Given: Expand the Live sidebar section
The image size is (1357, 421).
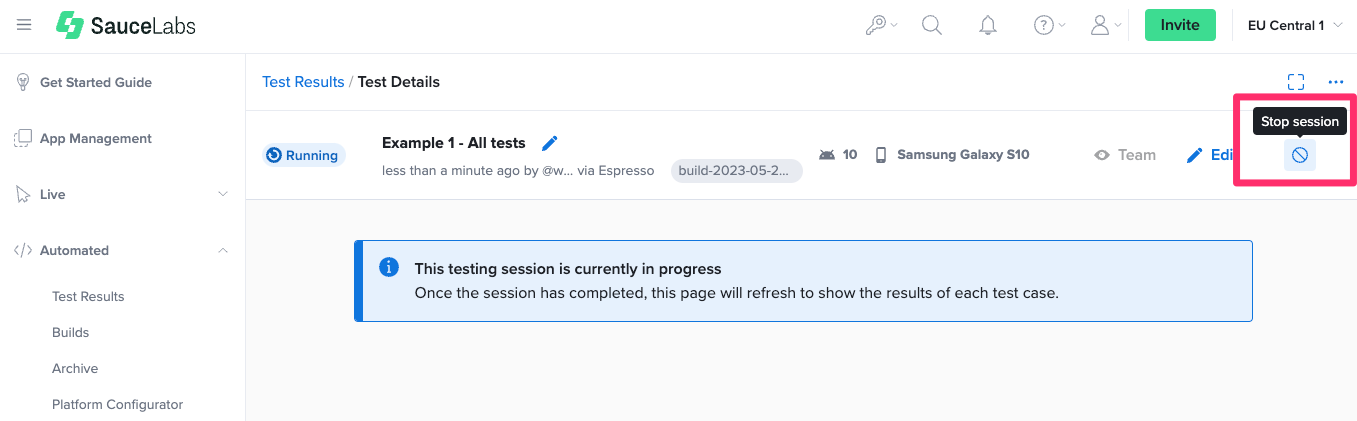Looking at the screenshot, I should click(122, 194).
